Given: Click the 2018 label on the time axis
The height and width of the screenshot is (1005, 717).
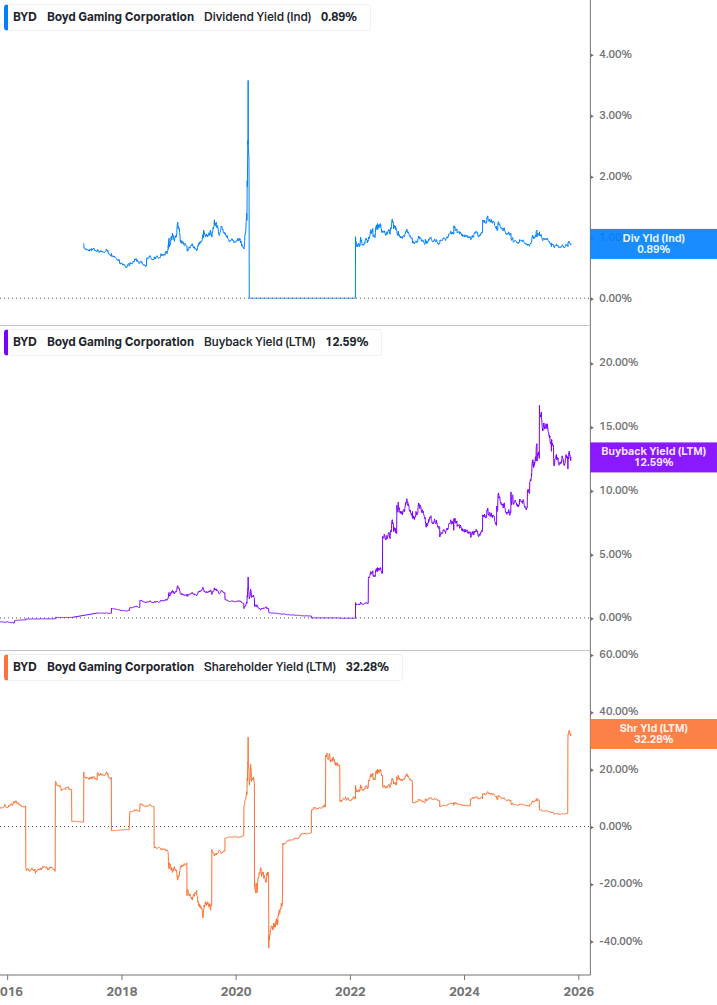Looking at the screenshot, I should click(x=122, y=992).
